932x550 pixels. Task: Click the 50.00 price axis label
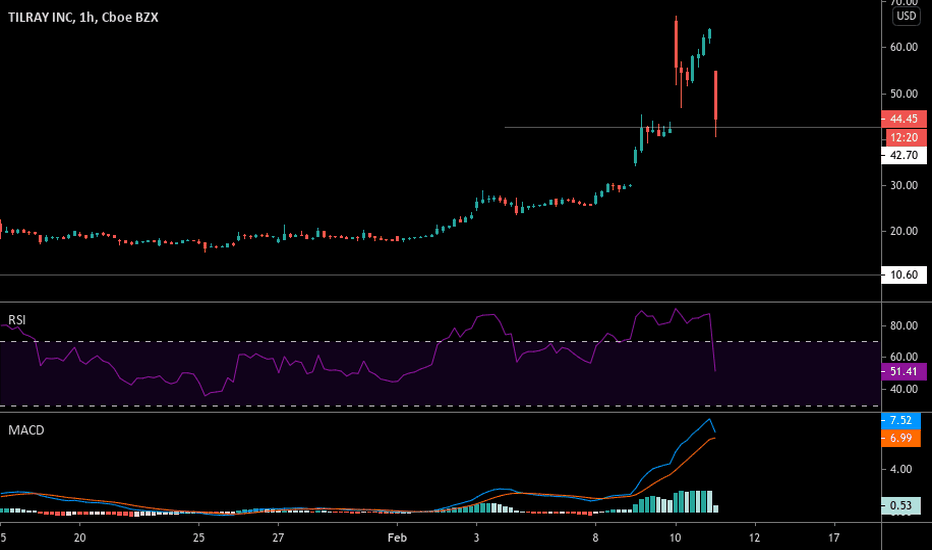[x=903, y=94]
